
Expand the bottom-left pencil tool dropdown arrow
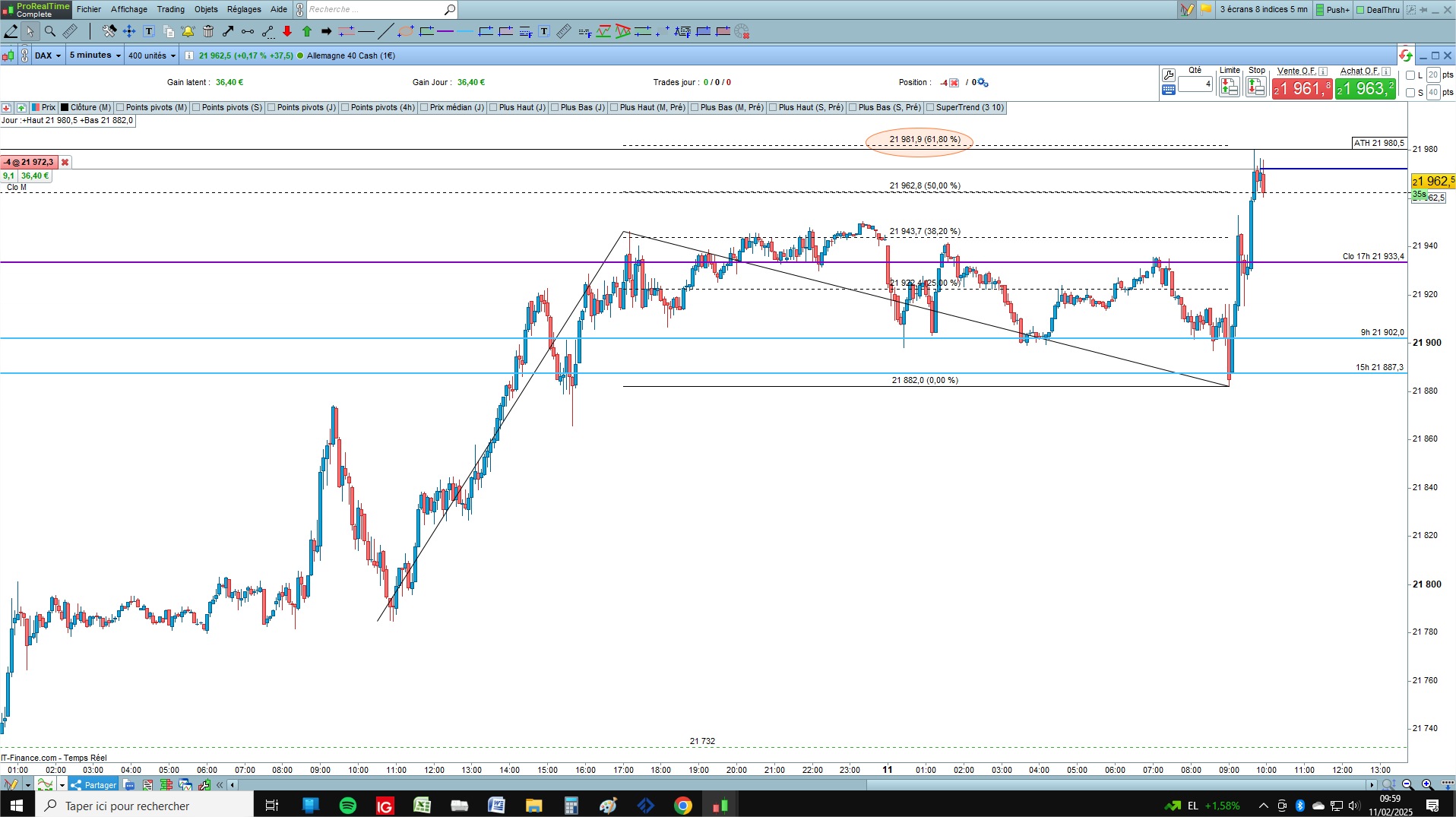click(x=27, y=785)
